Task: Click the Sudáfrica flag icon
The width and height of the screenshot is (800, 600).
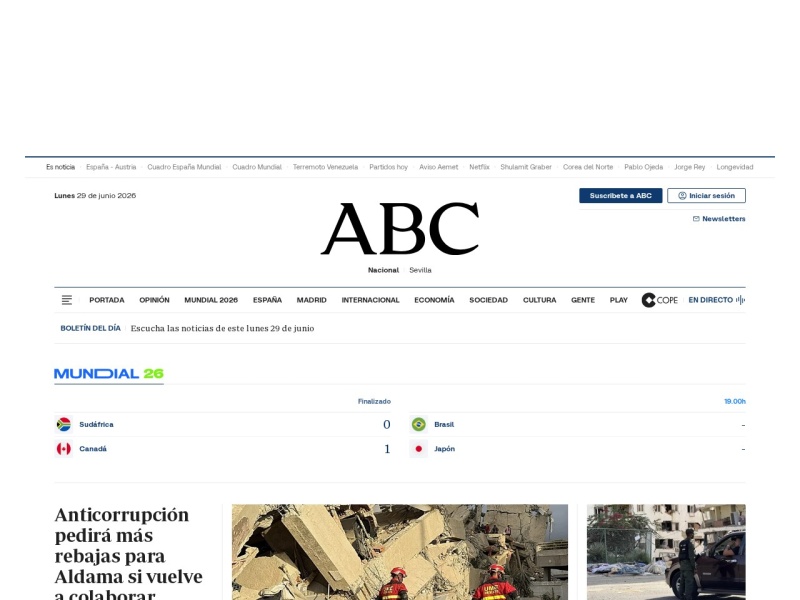Action: [64, 424]
